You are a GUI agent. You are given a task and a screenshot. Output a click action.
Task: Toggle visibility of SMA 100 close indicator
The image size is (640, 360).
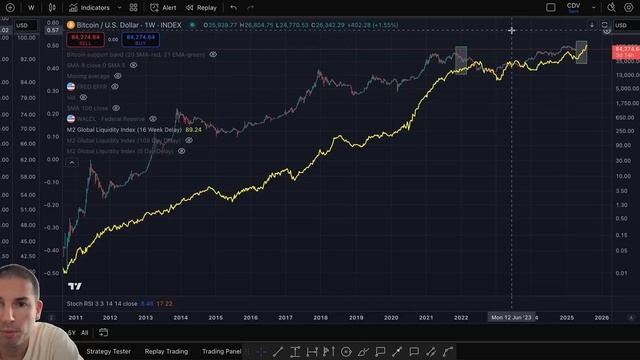point(116,108)
